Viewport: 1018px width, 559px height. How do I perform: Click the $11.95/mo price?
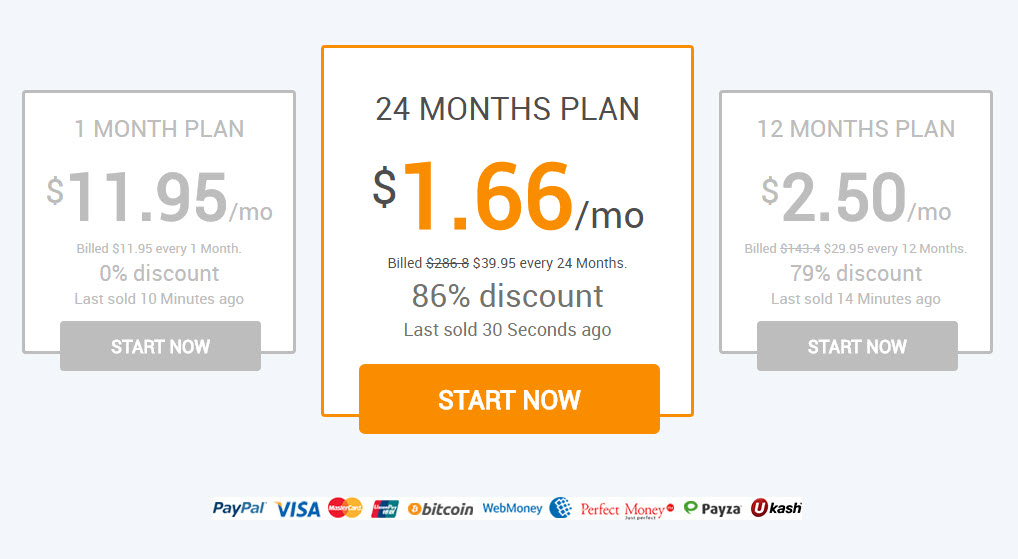click(159, 197)
